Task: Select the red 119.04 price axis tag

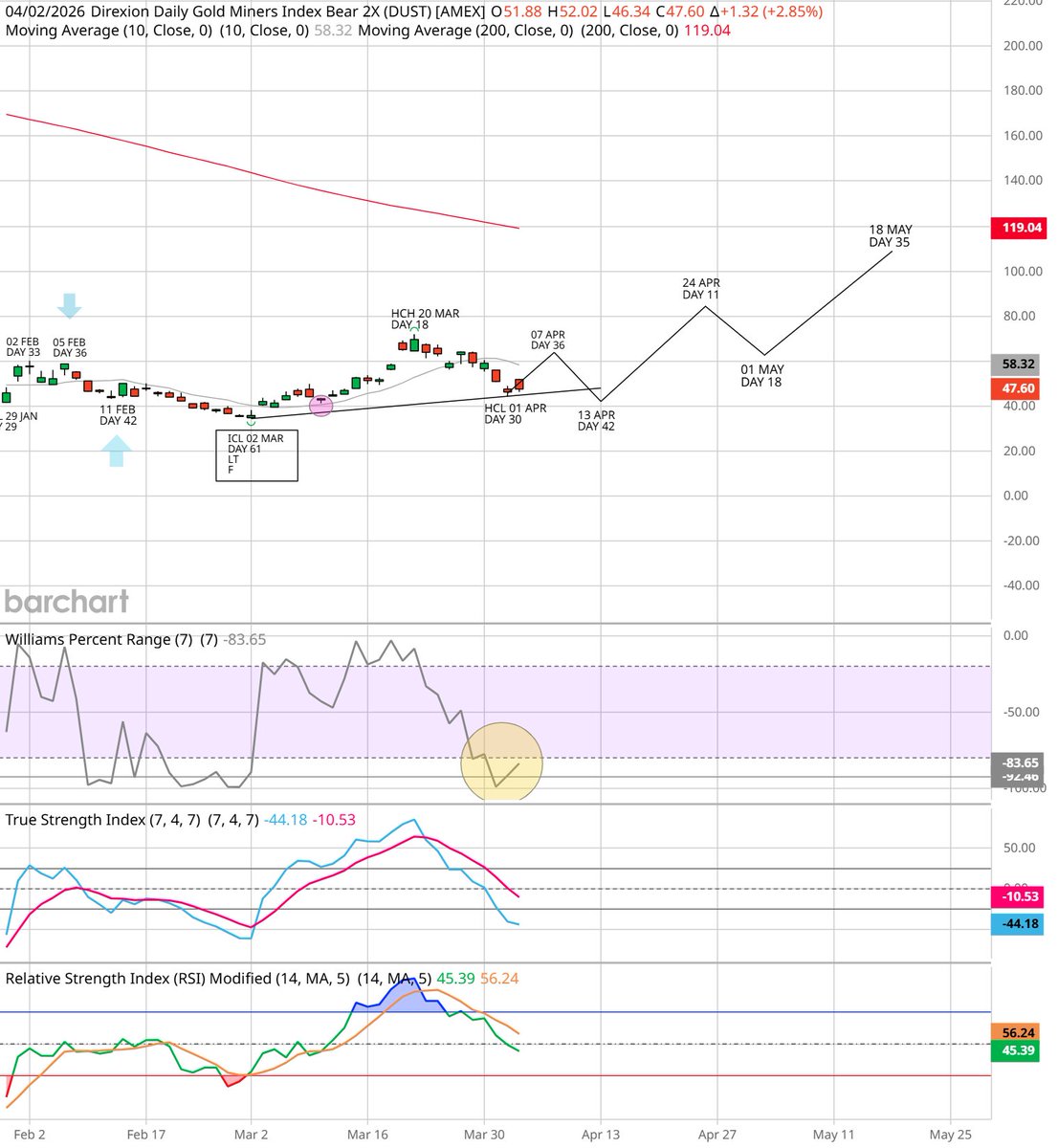Action: [1018, 228]
